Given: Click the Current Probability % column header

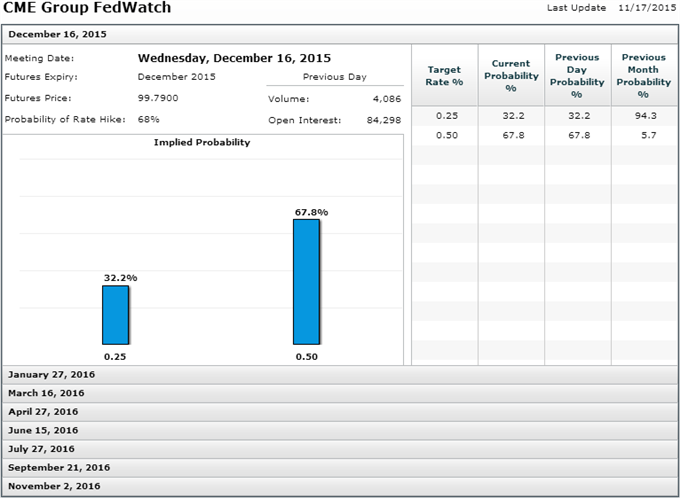Looking at the screenshot, I should coord(511,75).
